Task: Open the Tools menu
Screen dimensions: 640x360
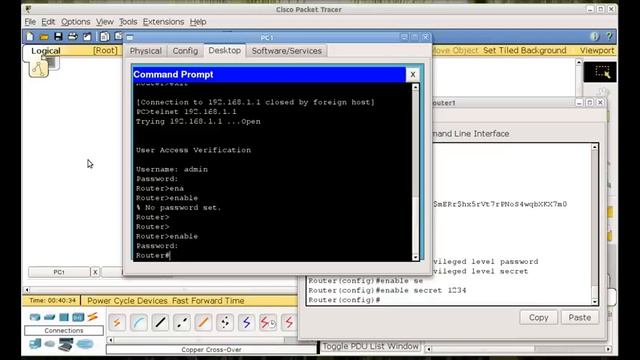Action: (128, 22)
